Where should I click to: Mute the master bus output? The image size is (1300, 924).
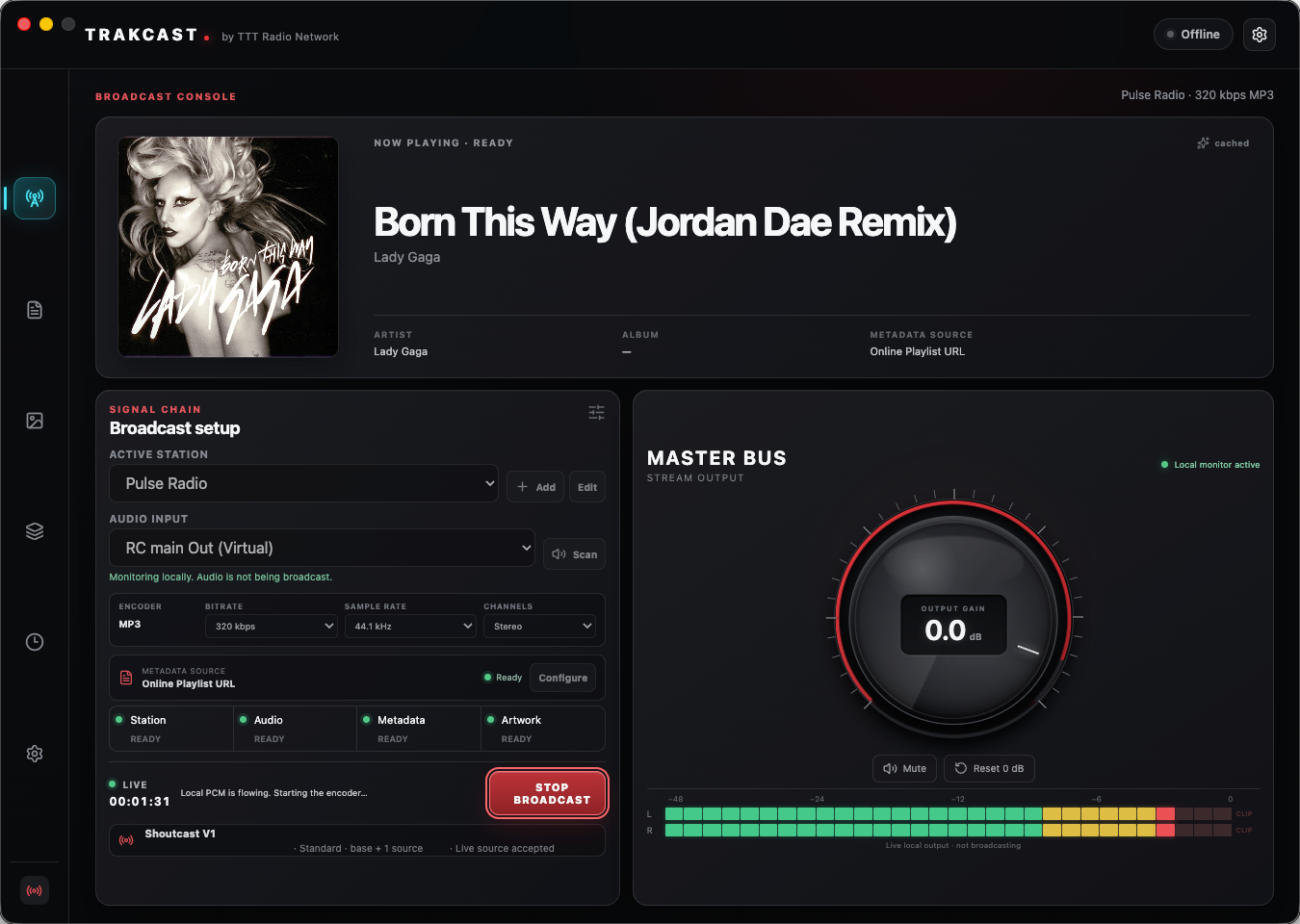(x=904, y=768)
